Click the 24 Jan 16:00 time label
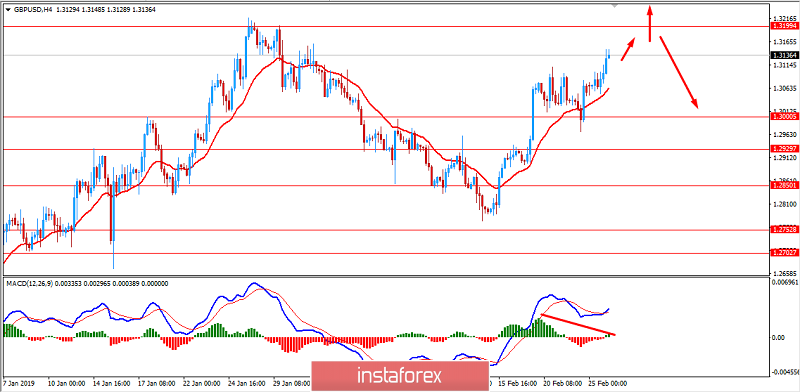The height and width of the screenshot is (392, 800). [x=246, y=383]
